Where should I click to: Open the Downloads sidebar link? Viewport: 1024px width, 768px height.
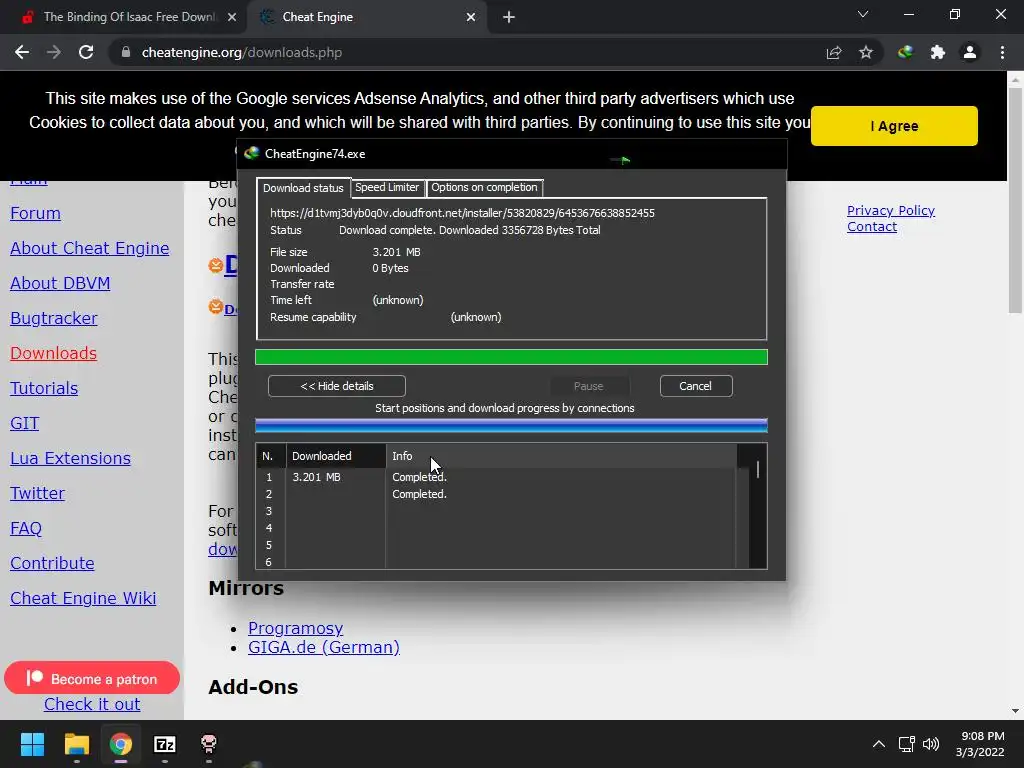pyautogui.click(x=54, y=353)
